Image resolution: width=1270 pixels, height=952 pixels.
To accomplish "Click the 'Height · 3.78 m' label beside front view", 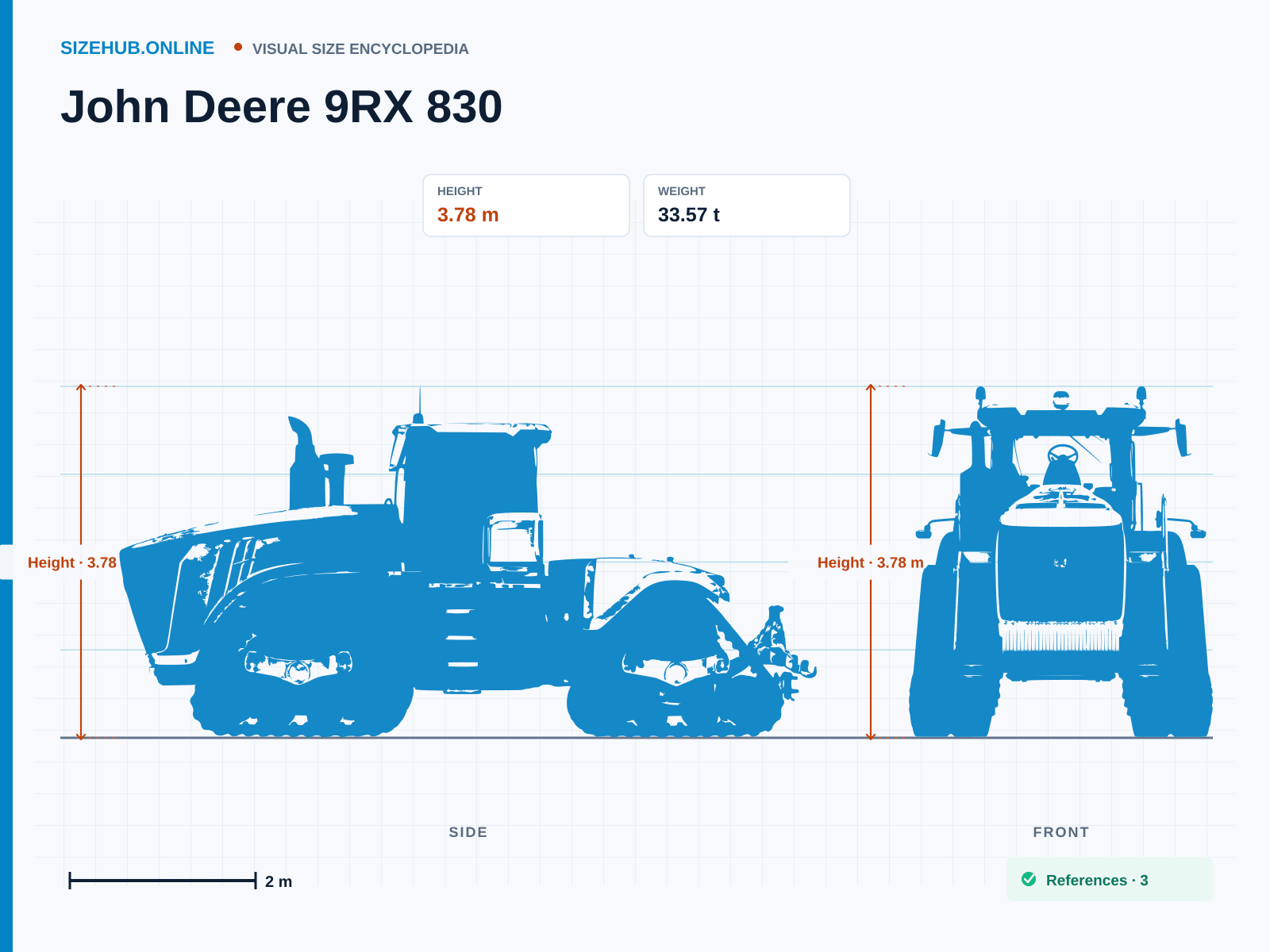I will click(871, 562).
